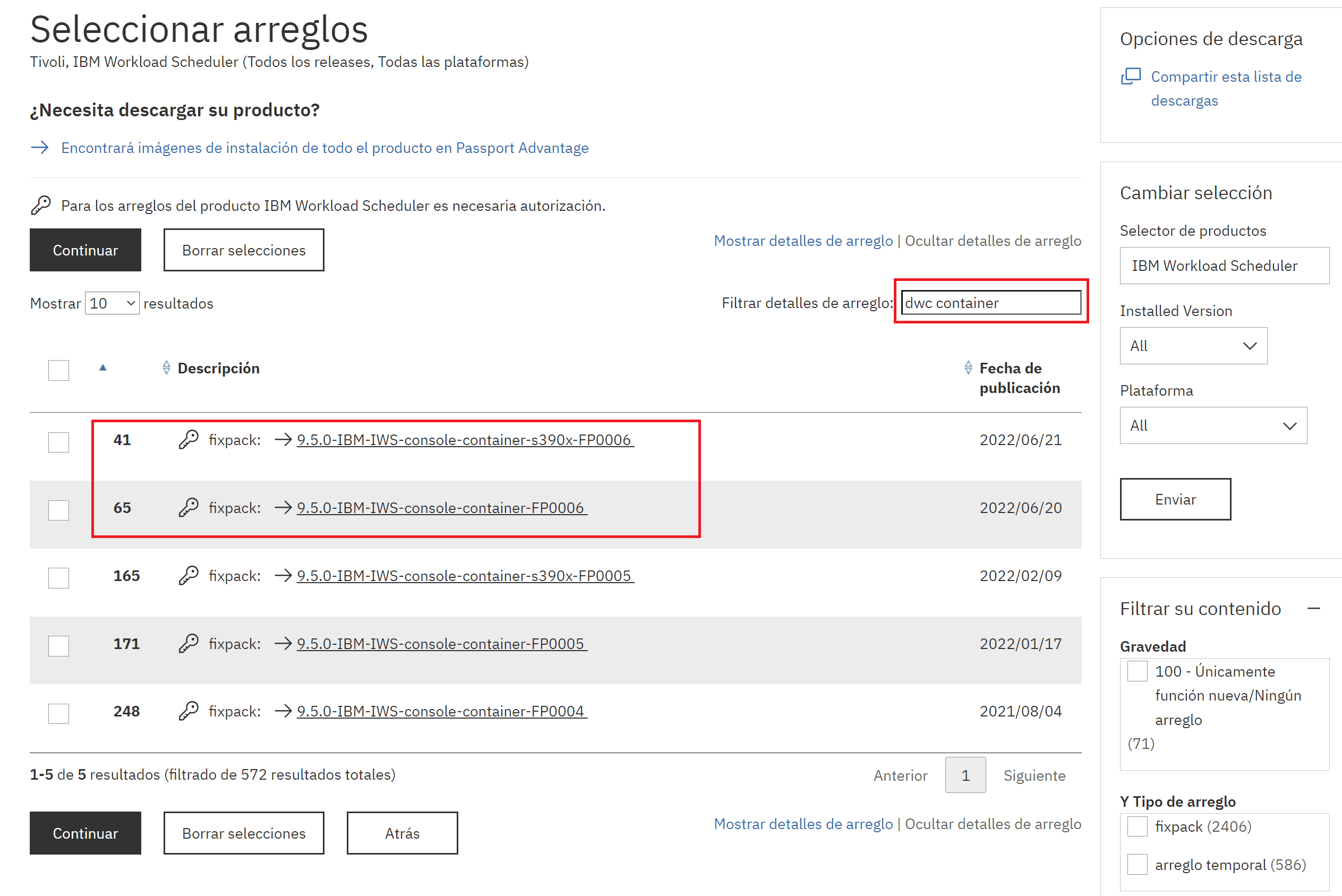Sort by Descripción column sort icon
1342x896 pixels.
[x=166, y=368]
